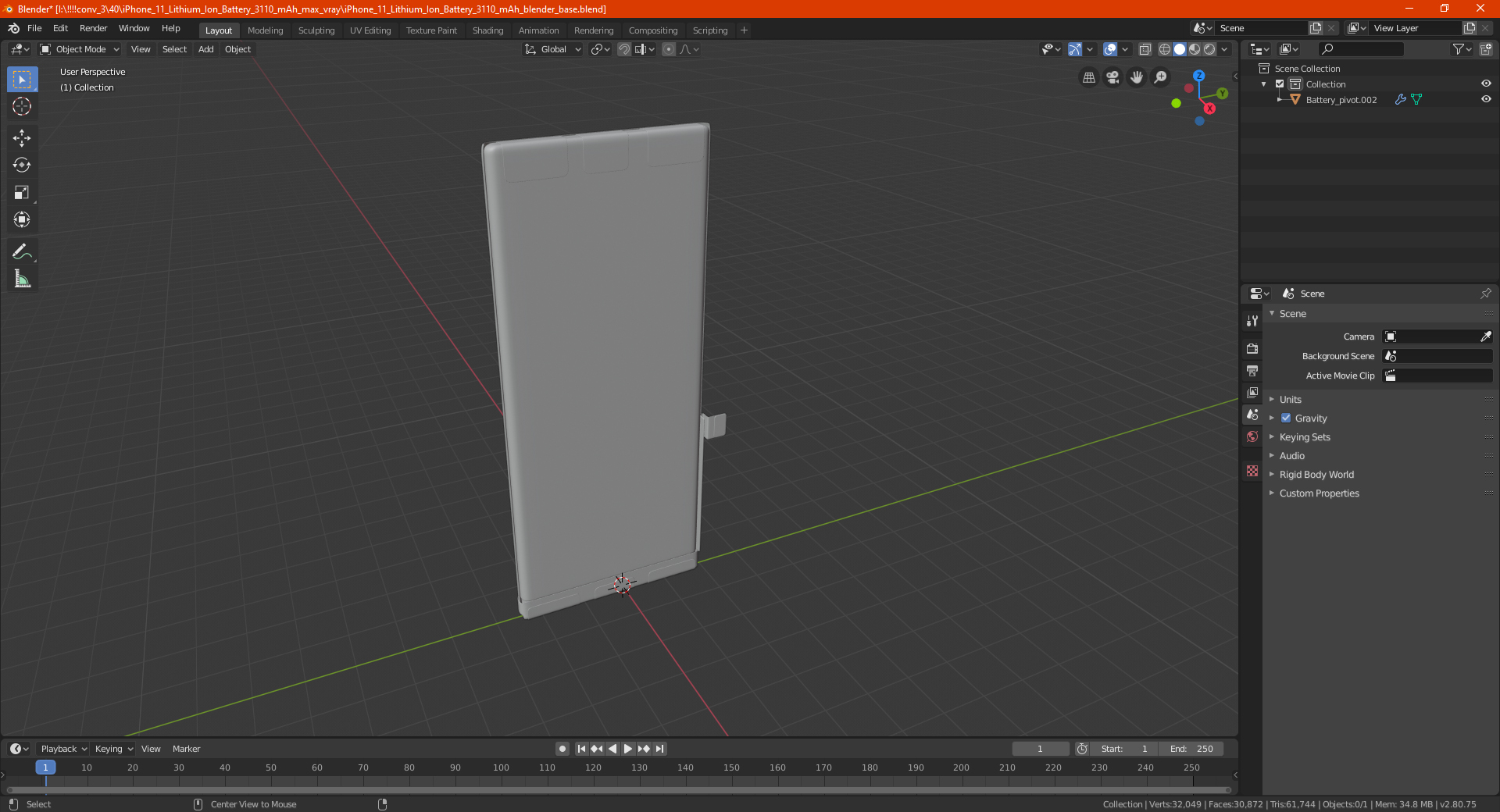Toggle X-ray mode button
Viewport: 1500px width, 812px height.
pos(1145,49)
